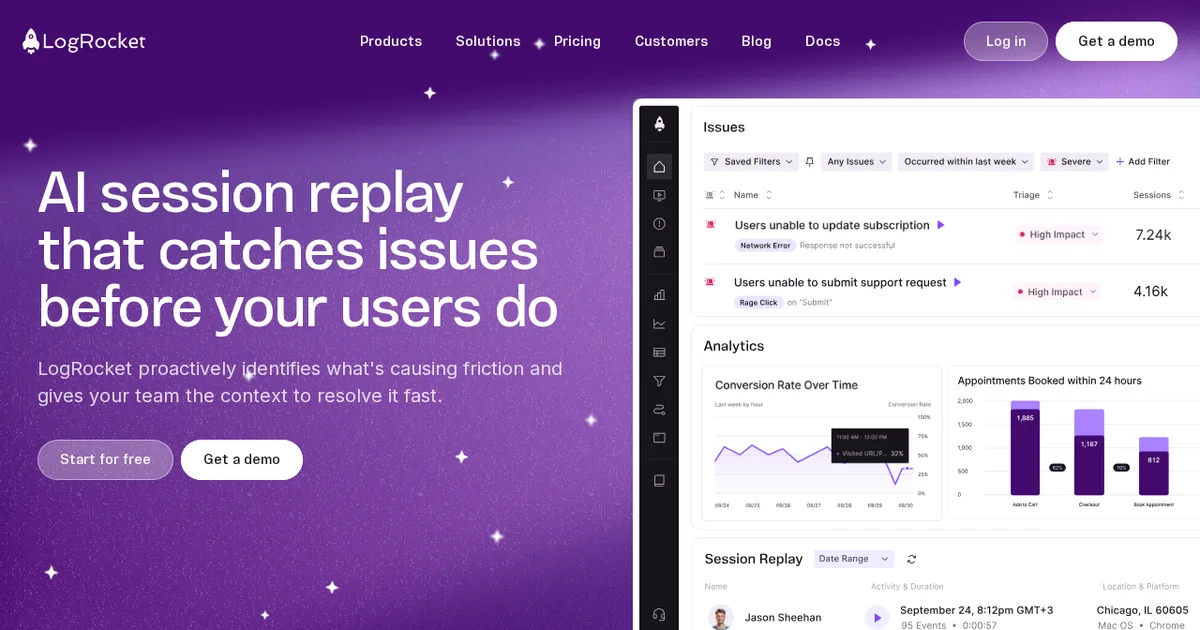The height and width of the screenshot is (630, 1200).
Task: Open the Docs link
Action: point(822,41)
